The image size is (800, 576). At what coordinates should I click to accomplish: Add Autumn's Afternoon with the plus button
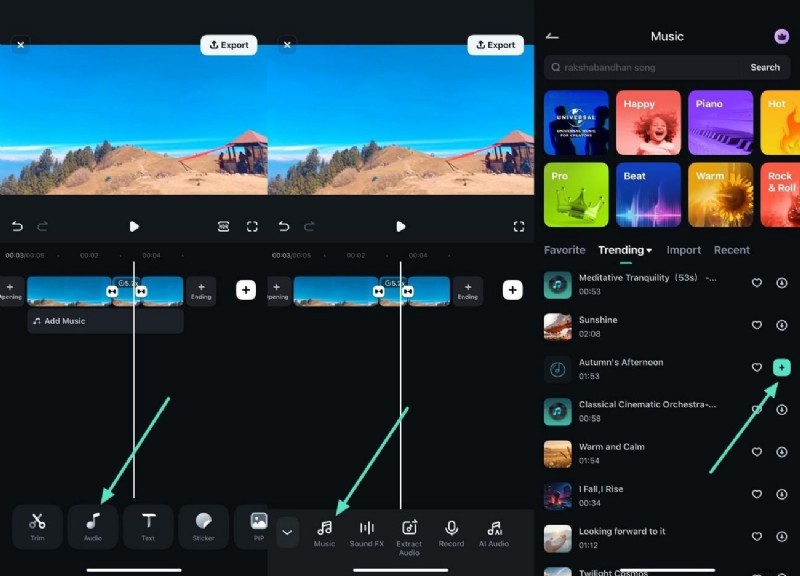coord(781,367)
